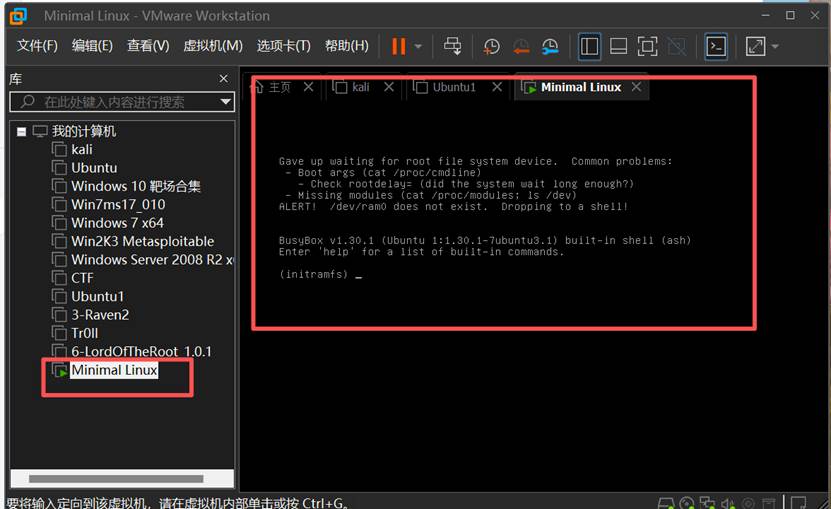Select Windows Server 2008 R2 entry
831x509 pixels.
click(152, 260)
